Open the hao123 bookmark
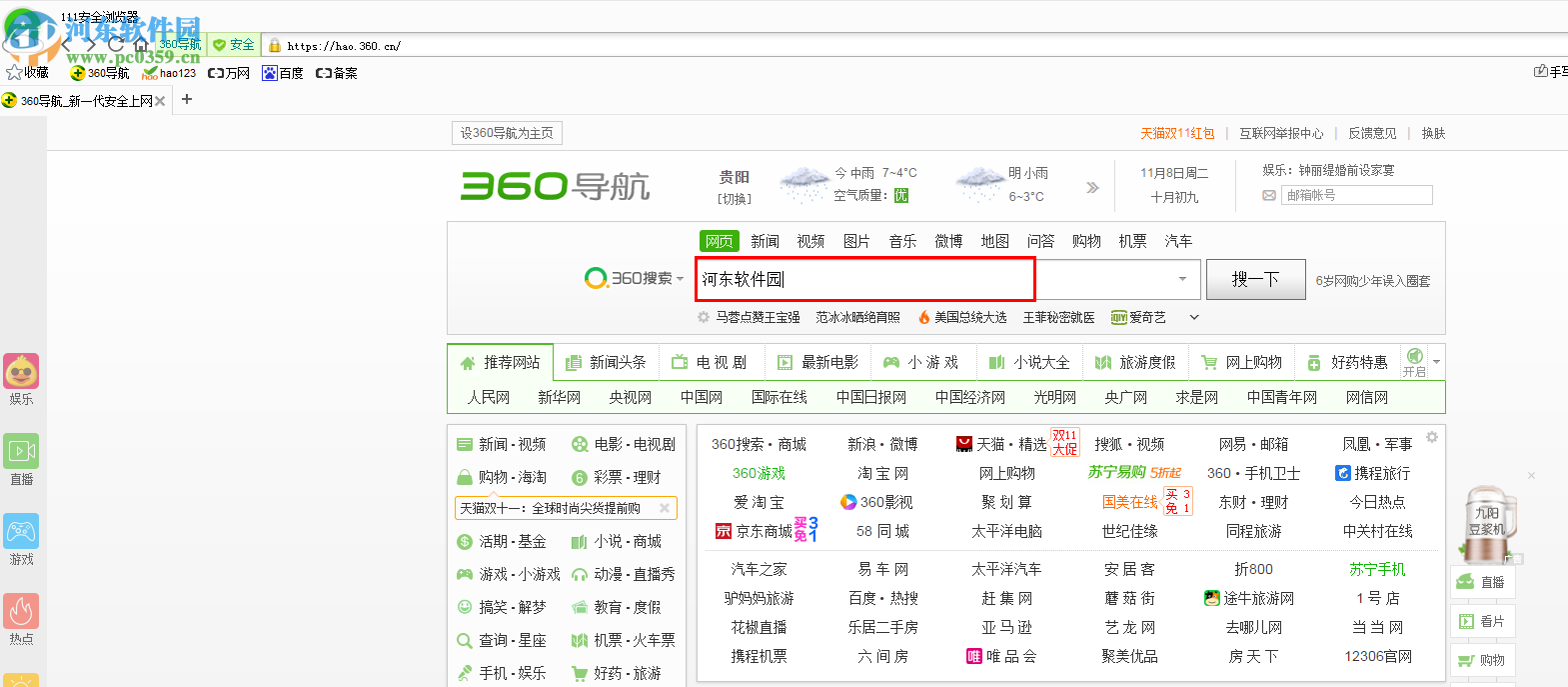 169,73
